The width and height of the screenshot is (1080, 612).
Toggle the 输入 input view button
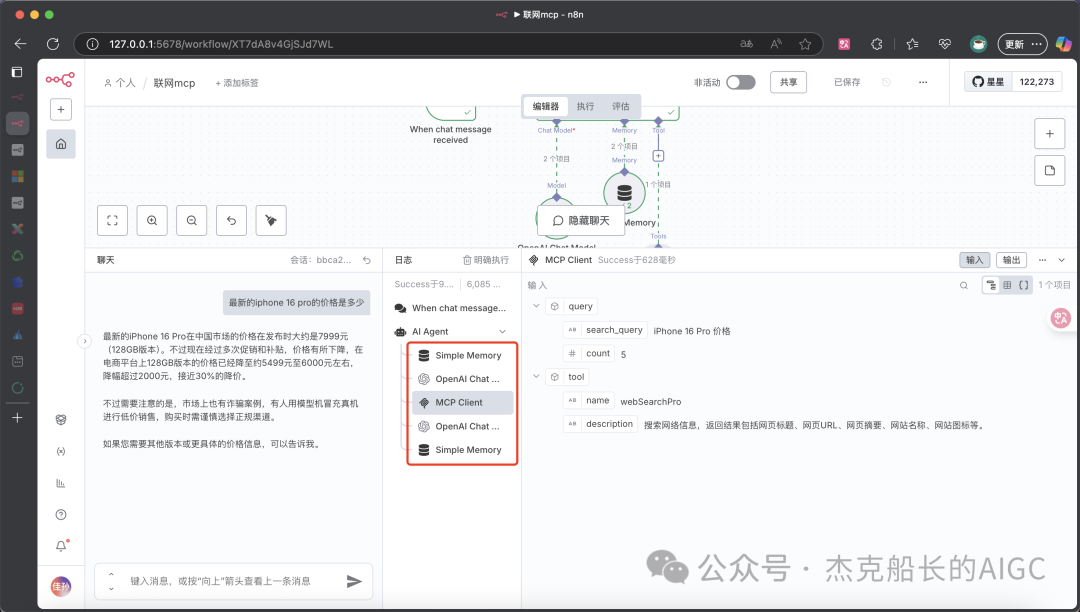[975, 260]
